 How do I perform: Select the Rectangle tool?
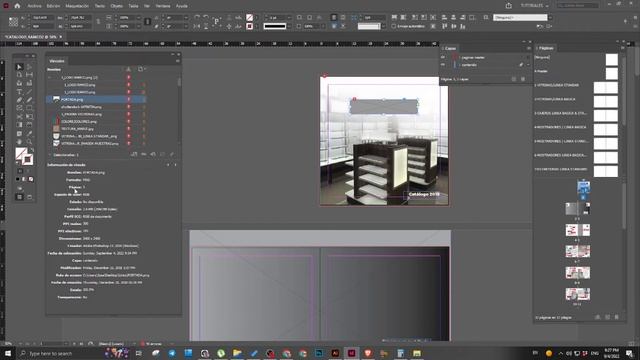pos(29,108)
